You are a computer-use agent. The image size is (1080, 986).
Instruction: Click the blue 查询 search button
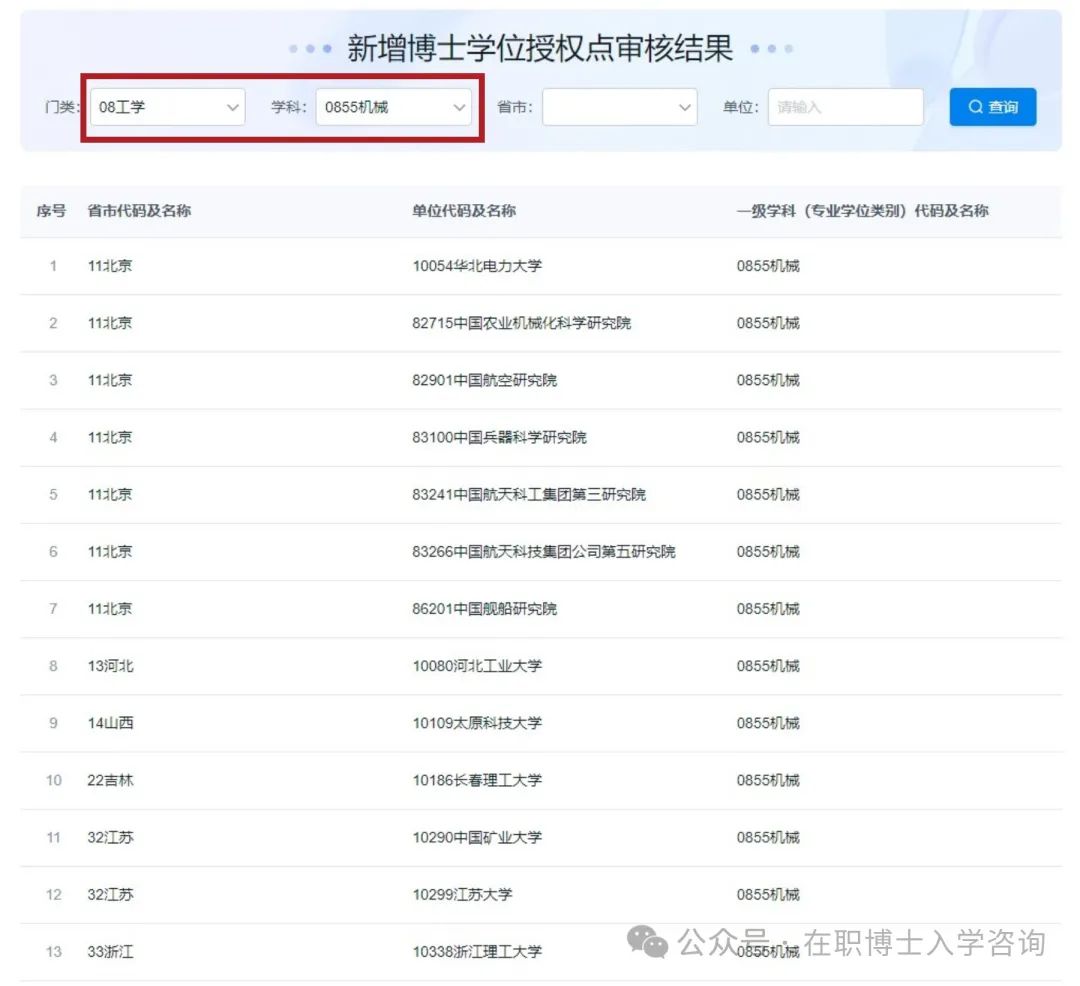click(992, 107)
